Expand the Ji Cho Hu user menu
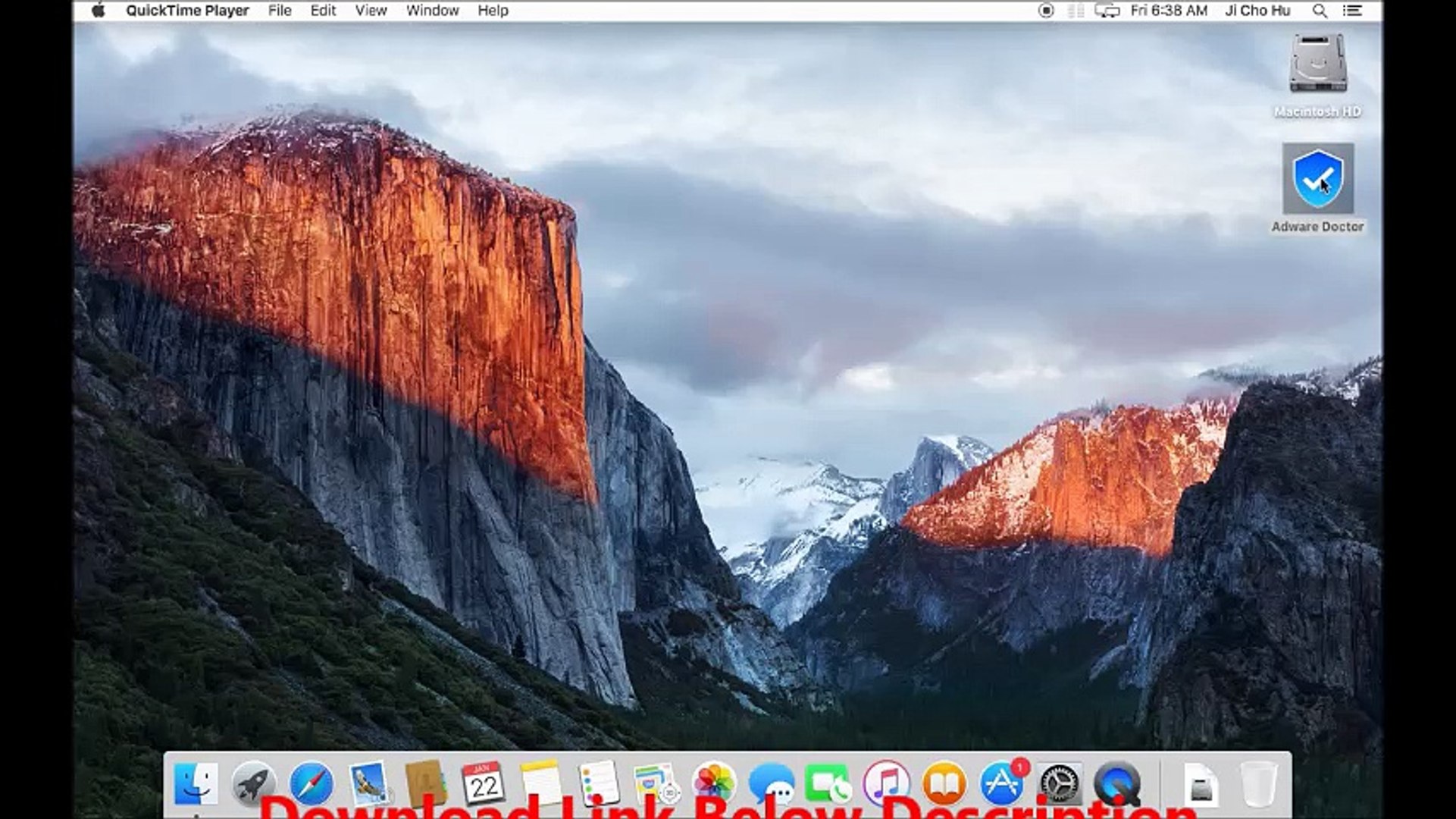The image size is (1456, 819). tap(1257, 11)
